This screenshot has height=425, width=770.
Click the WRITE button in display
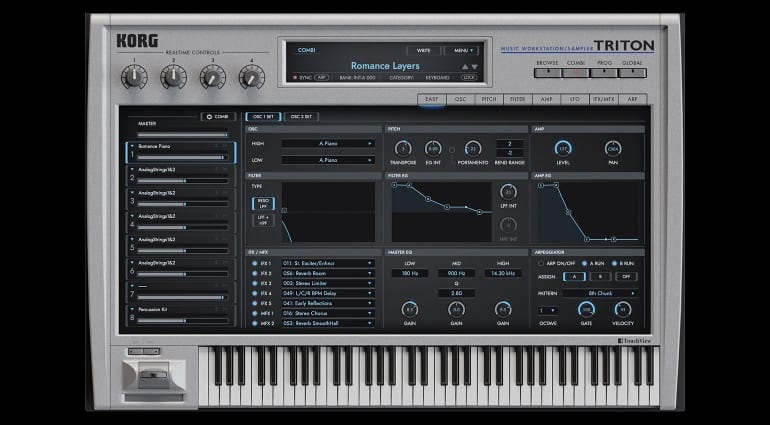pos(423,49)
